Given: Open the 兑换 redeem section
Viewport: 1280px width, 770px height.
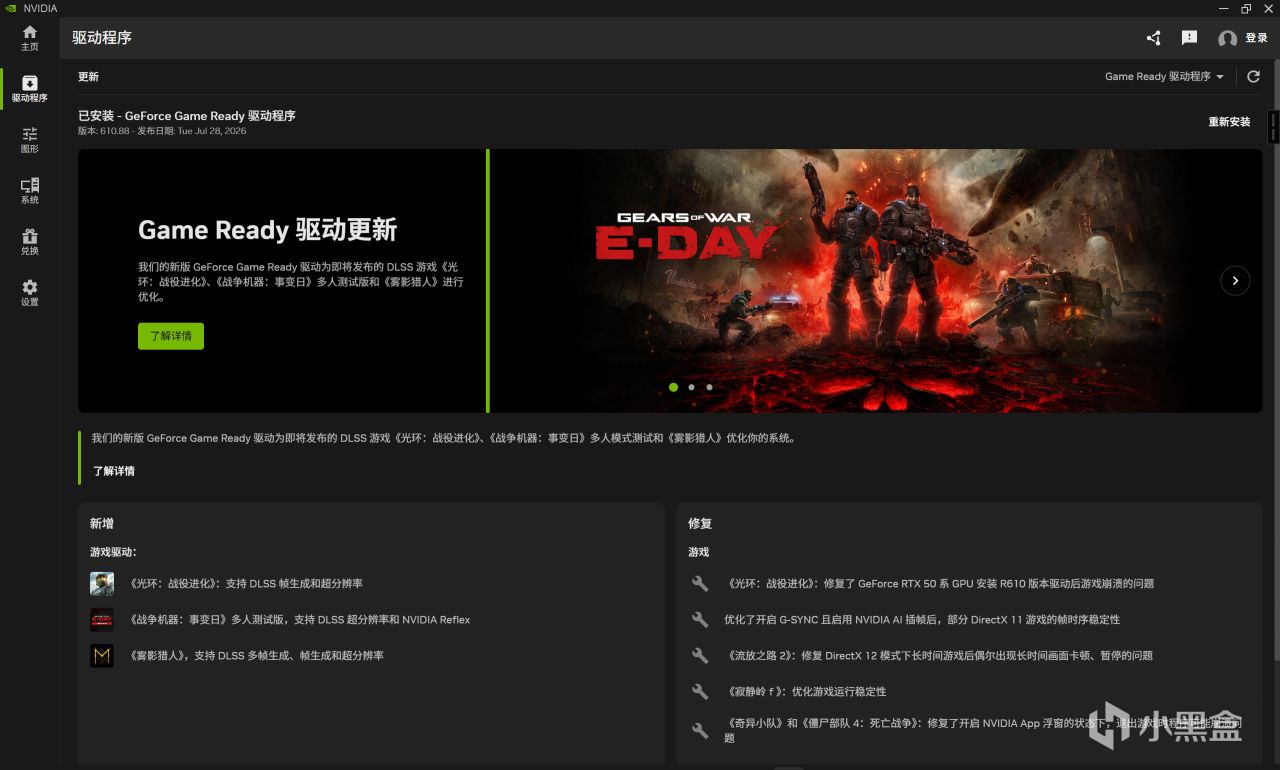Looking at the screenshot, I should (30, 242).
